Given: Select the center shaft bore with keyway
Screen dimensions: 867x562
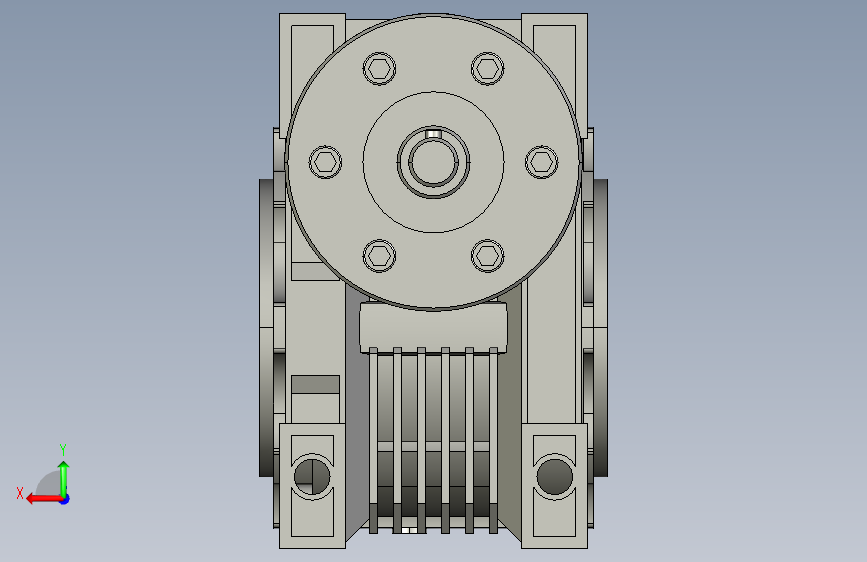Looking at the screenshot, I should pyautogui.click(x=434, y=162).
